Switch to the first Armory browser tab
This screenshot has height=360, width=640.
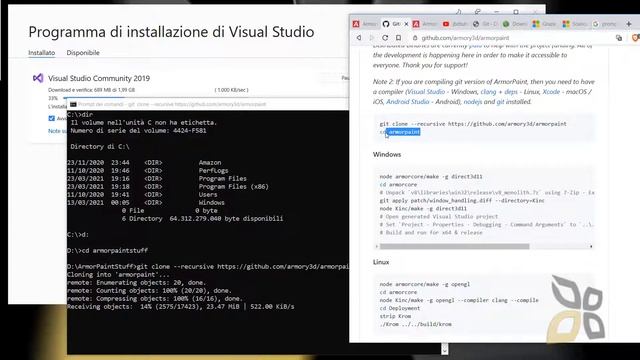pyautogui.click(x=364, y=24)
